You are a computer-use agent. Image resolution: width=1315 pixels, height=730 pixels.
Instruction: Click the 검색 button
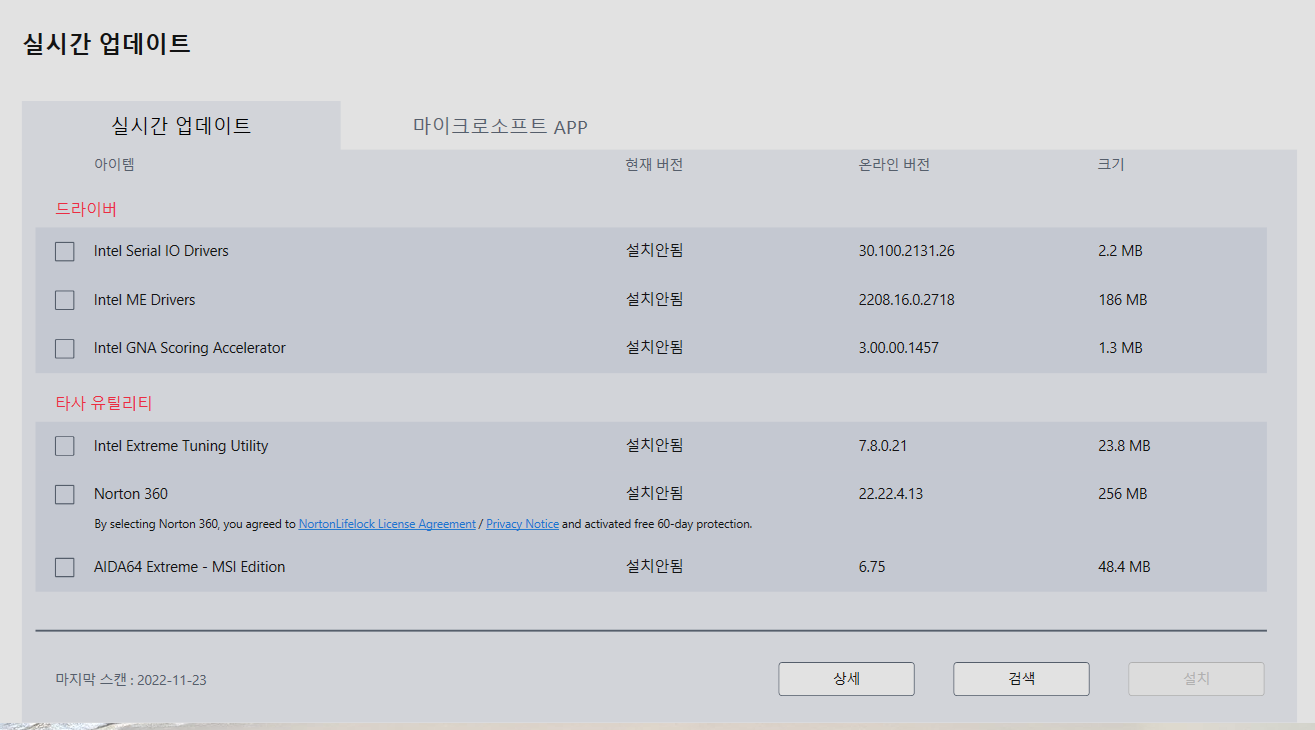point(1021,679)
